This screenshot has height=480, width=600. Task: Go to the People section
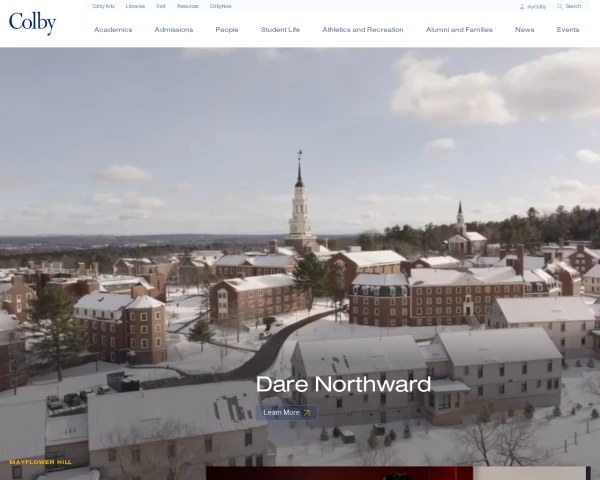pyautogui.click(x=227, y=30)
